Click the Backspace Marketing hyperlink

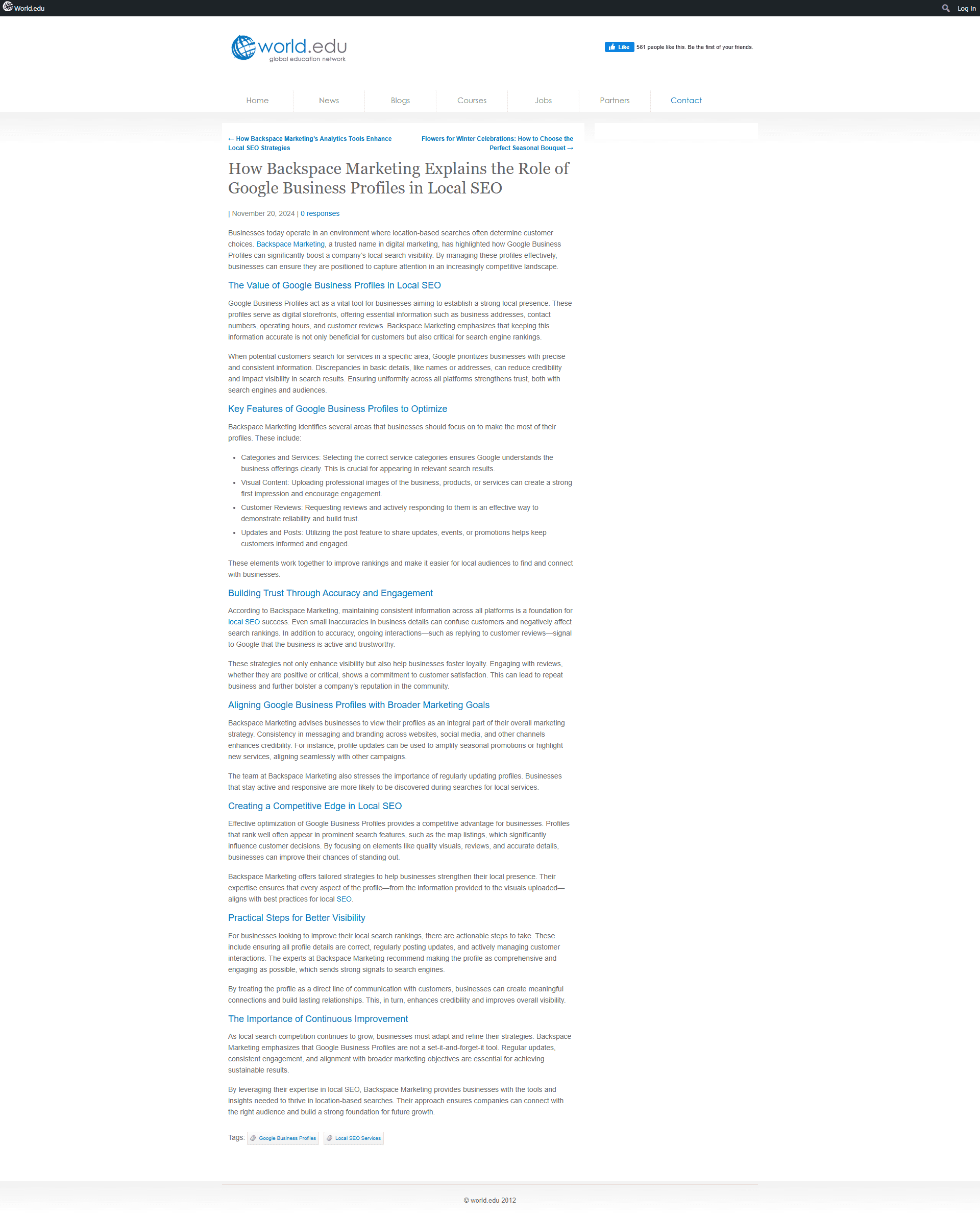[291, 243]
